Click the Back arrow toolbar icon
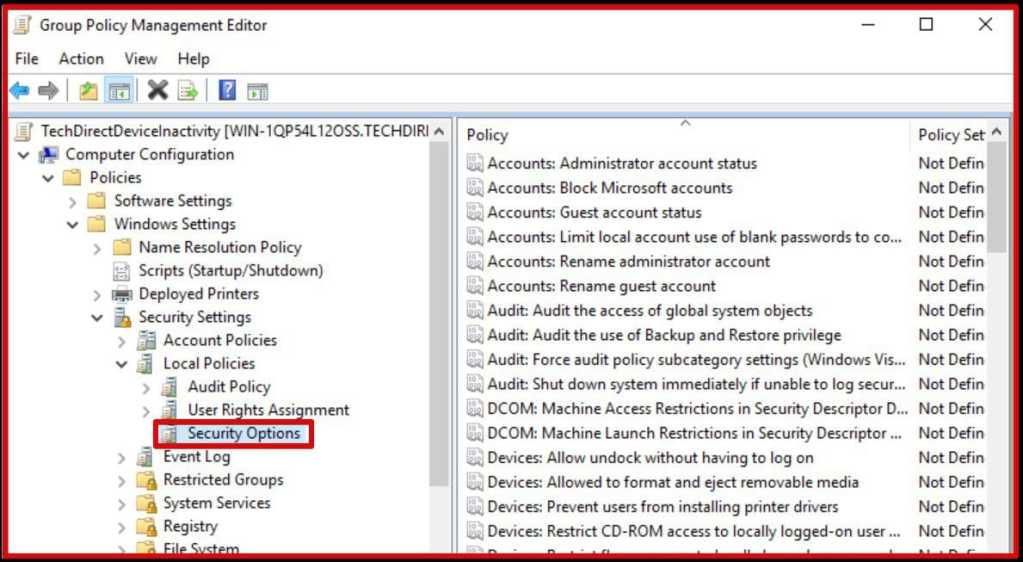 19,91
